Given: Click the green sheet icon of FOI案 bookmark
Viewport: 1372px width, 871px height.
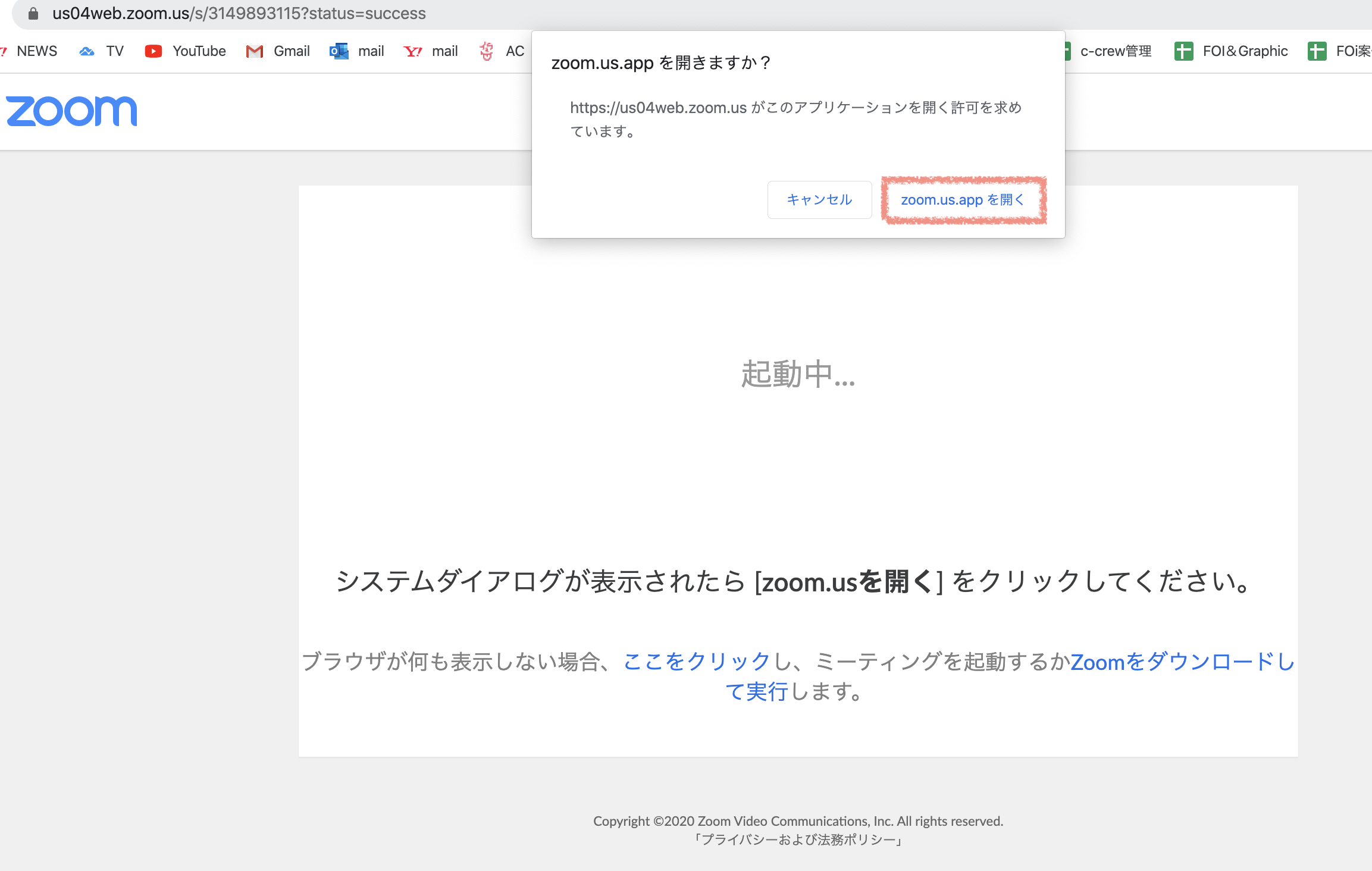Looking at the screenshot, I should point(1317,52).
